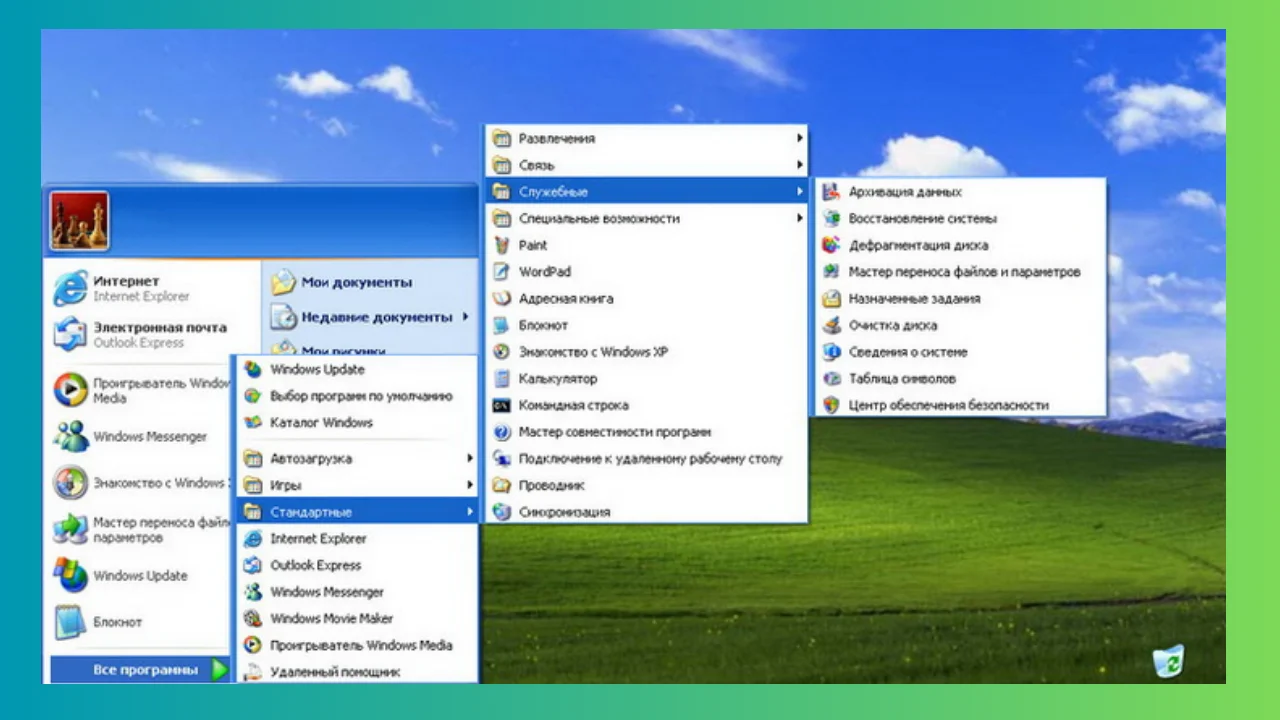This screenshot has height=720, width=1280.
Task: Start Дефрагментация диска
Action: [961, 245]
